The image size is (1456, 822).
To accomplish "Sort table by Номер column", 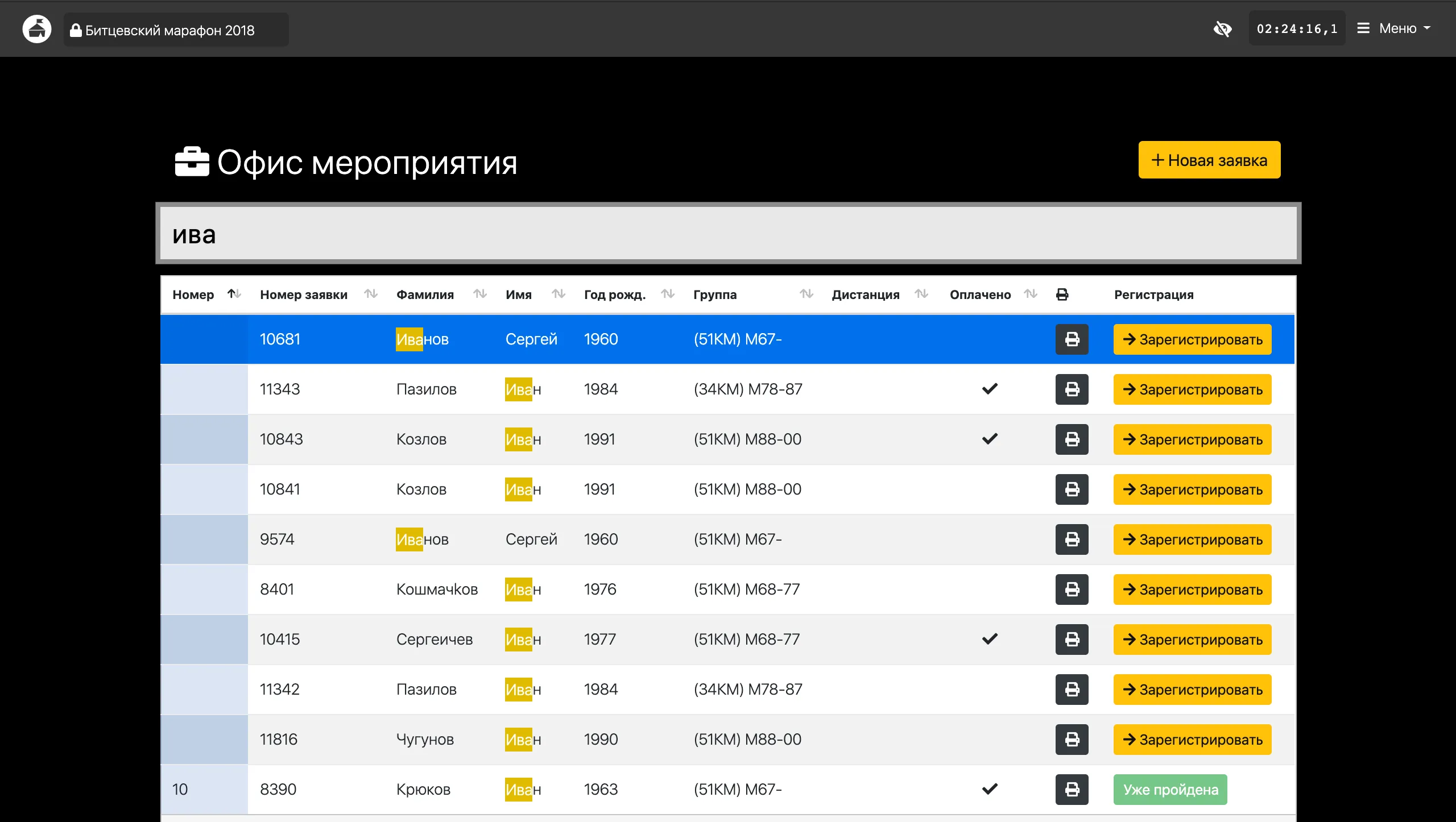I will 234,294.
